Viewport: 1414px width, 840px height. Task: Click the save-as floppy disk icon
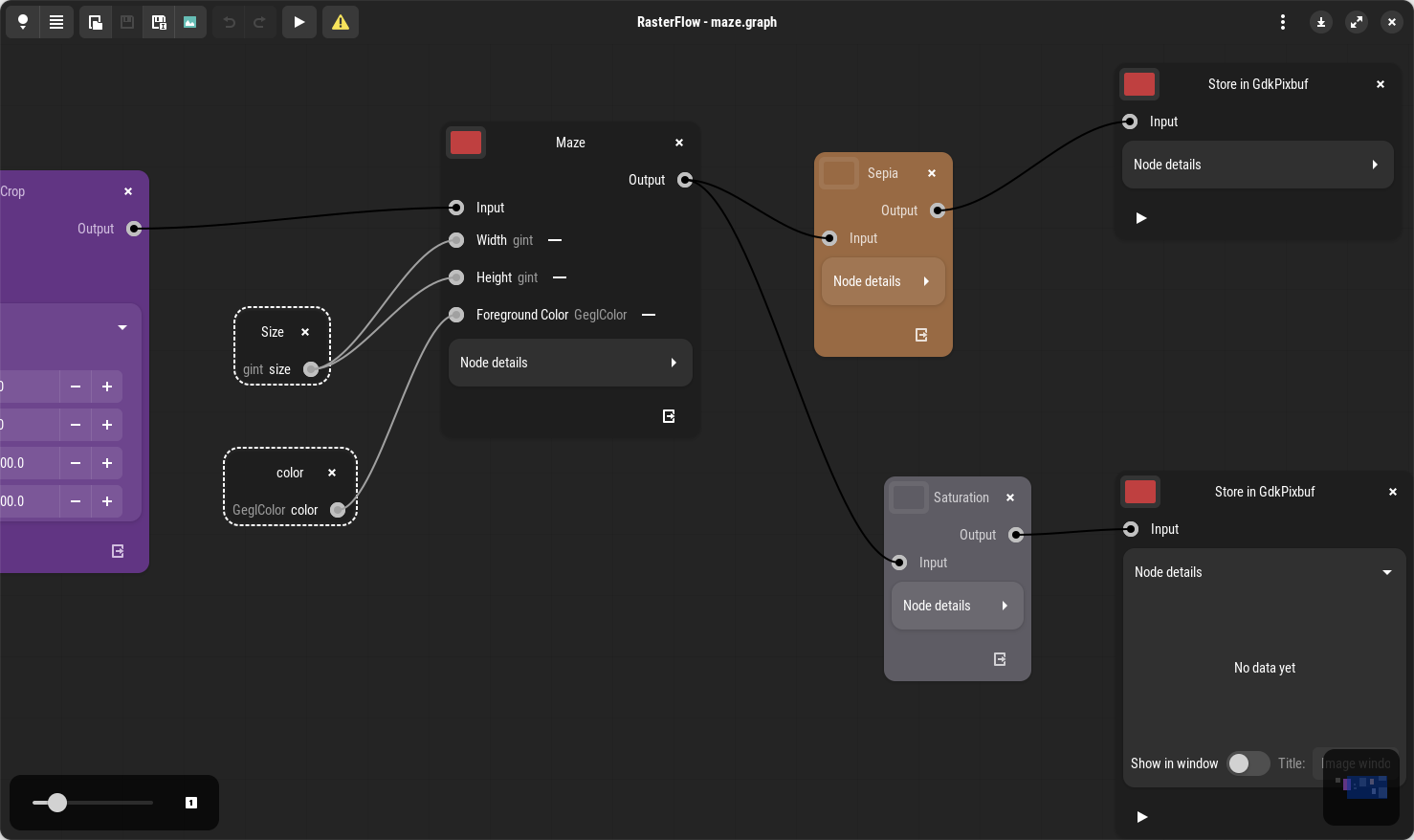pos(159,22)
